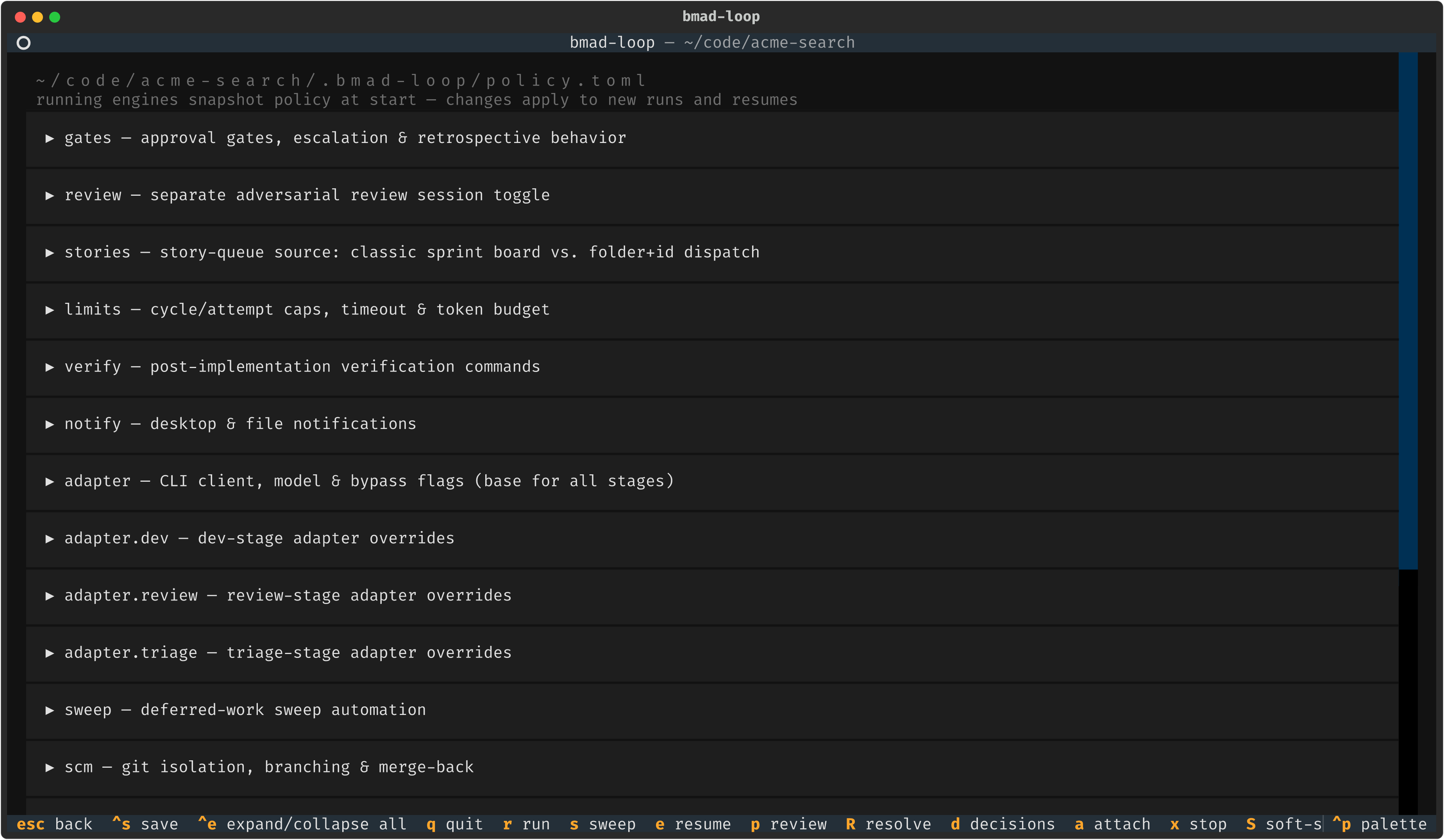This screenshot has width=1444, height=840.
Task: Click 'esc back' in the footer
Action: [x=54, y=824]
